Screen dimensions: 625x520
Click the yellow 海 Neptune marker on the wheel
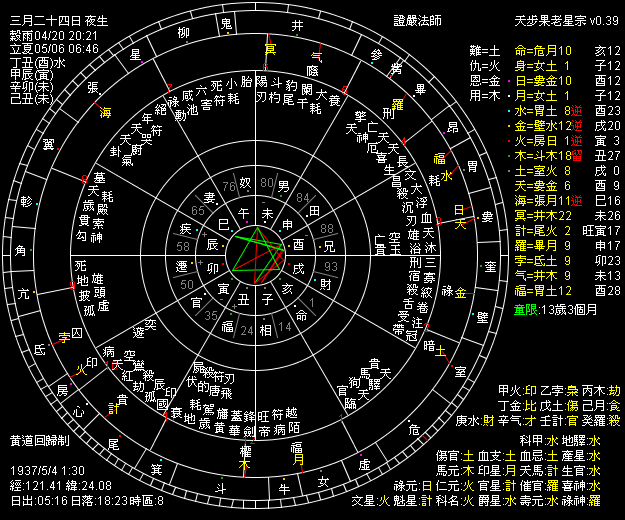click(x=106, y=113)
